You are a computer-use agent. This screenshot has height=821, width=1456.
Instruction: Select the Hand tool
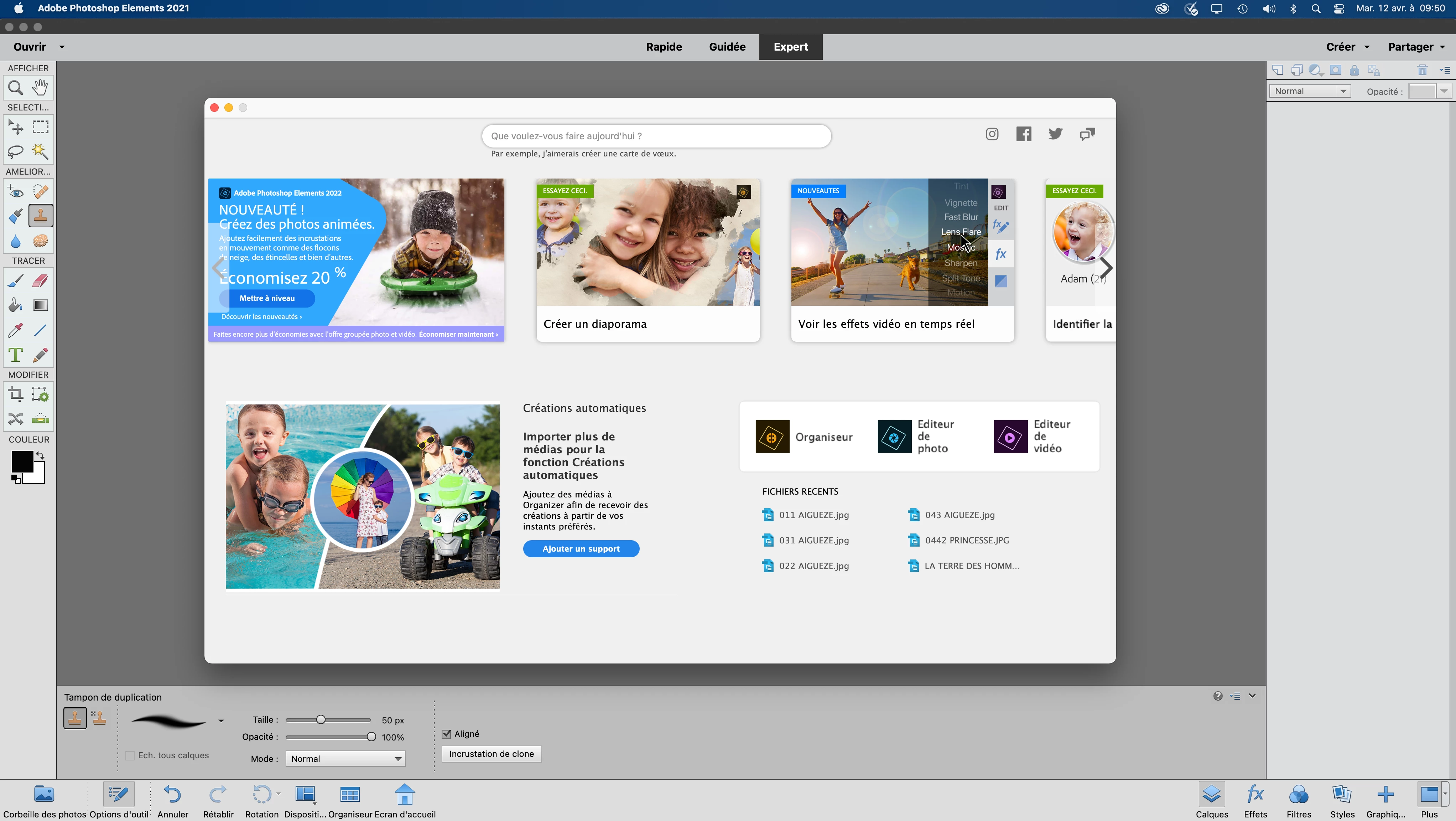click(40, 88)
